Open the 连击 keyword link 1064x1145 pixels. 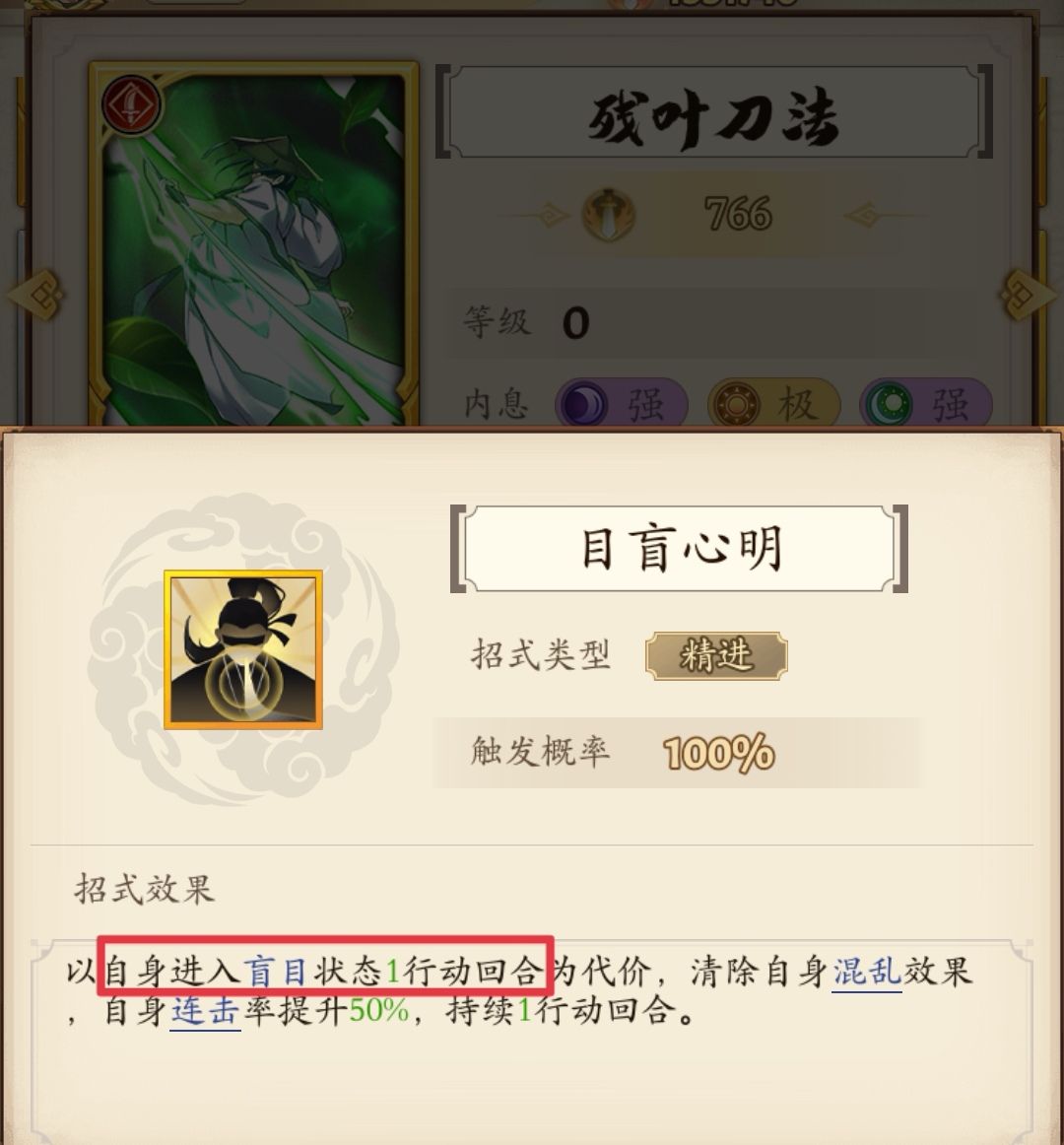pyautogui.click(x=205, y=1012)
